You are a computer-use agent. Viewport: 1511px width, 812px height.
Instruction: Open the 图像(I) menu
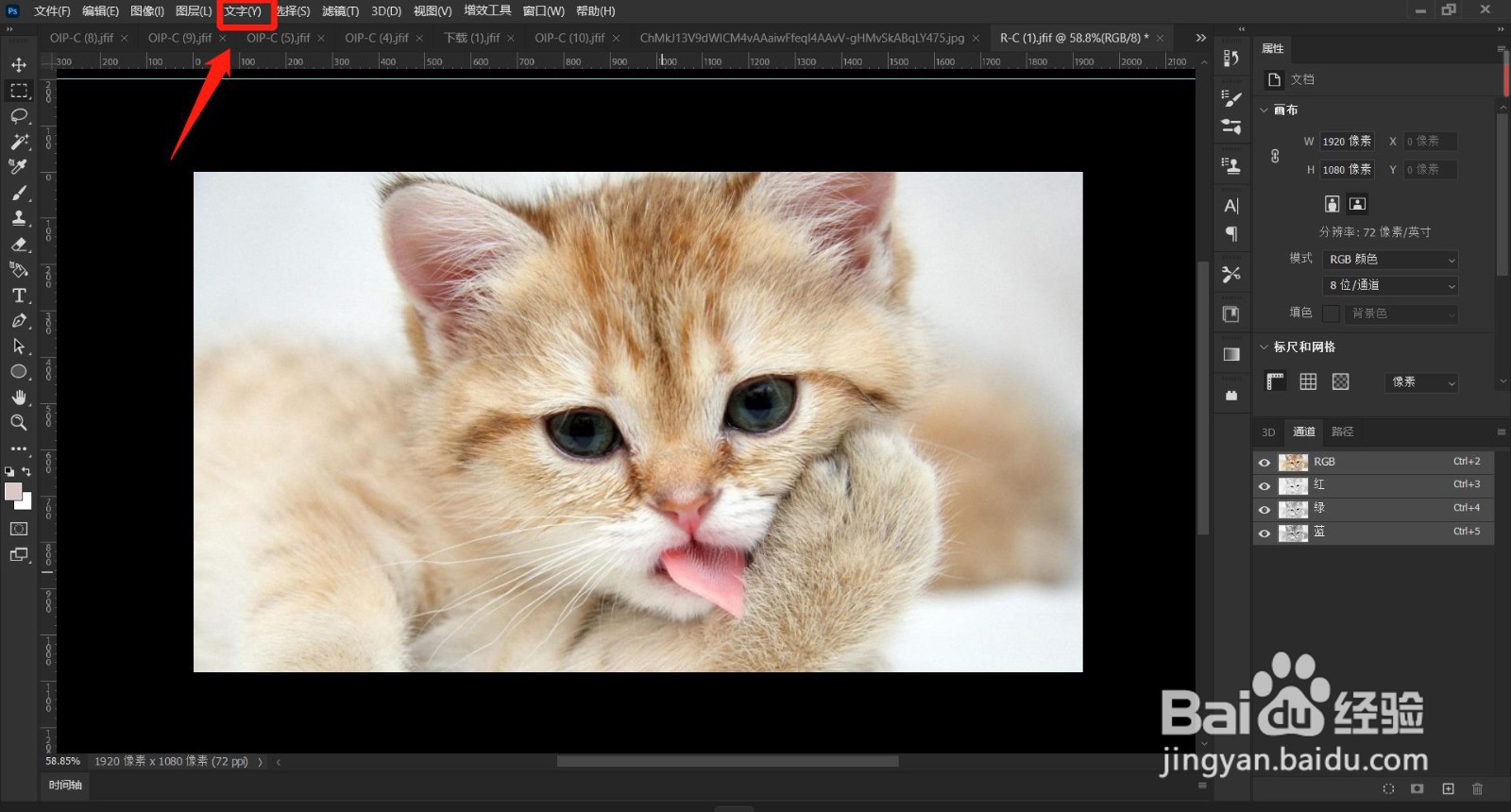[x=147, y=11]
